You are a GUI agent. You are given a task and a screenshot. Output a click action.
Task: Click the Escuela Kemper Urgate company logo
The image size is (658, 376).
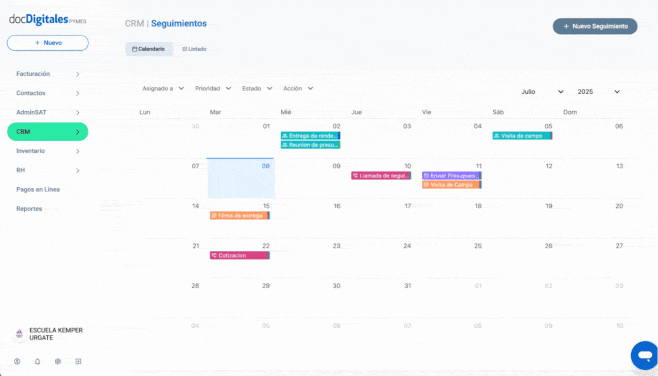tap(19, 334)
